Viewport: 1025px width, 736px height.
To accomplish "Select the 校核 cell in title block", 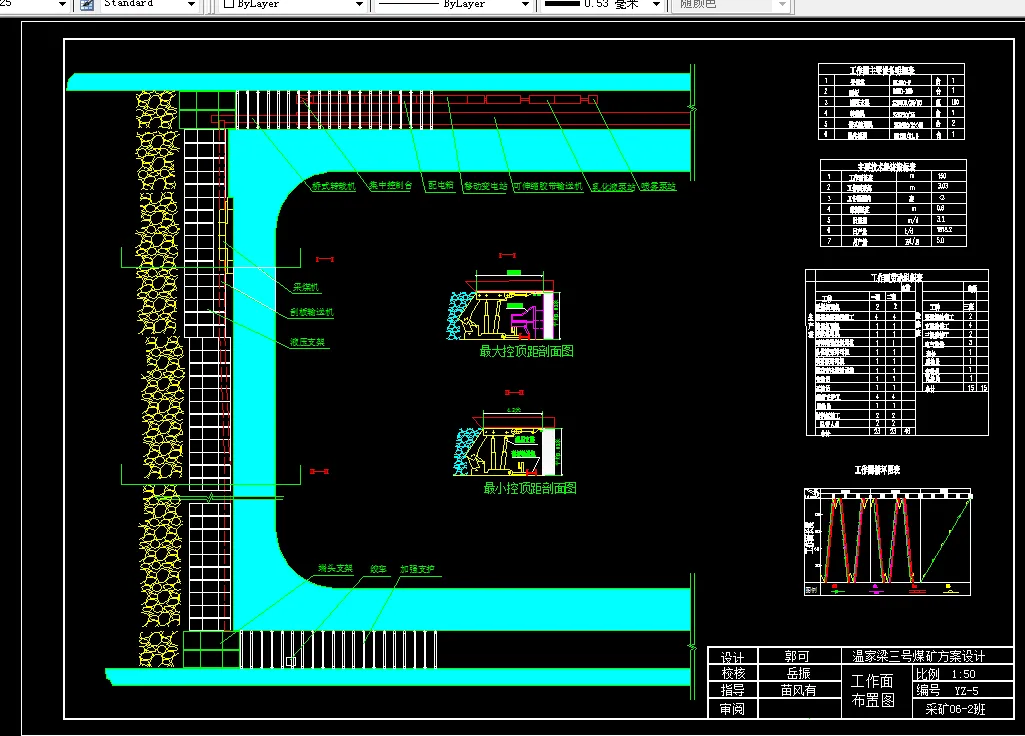I will (x=733, y=673).
